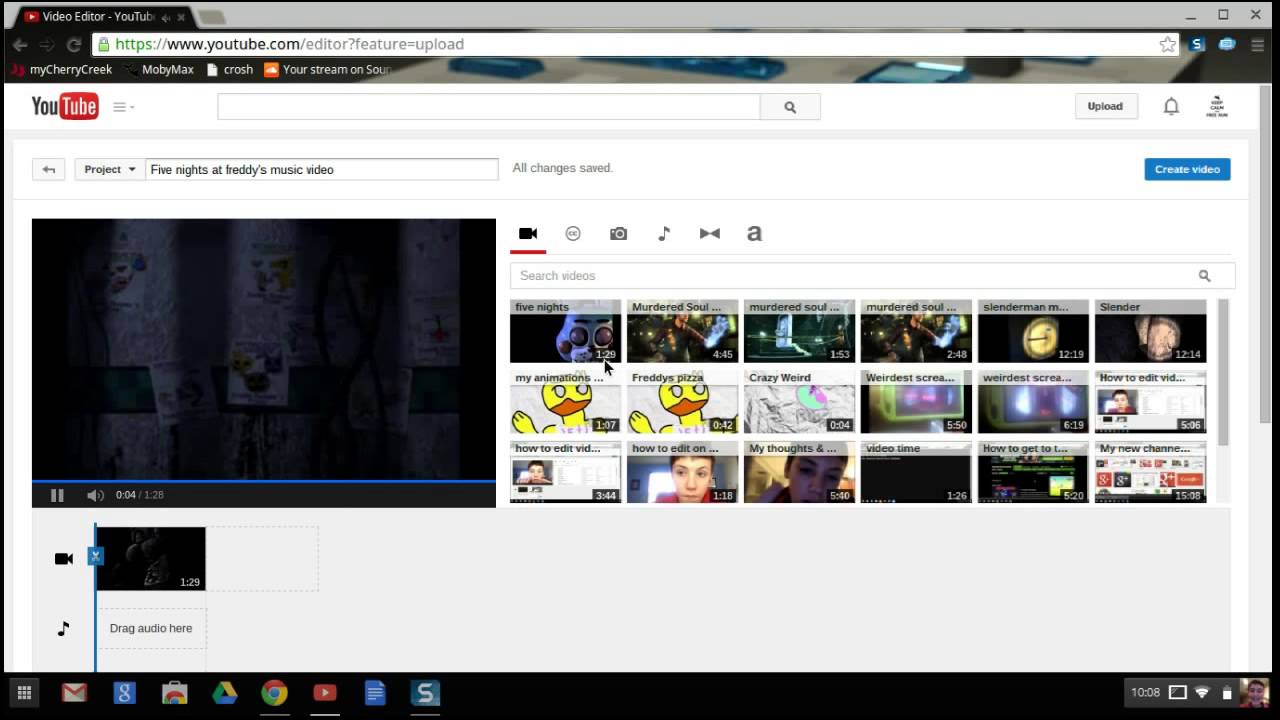Image resolution: width=1280 pixels, height=720 pixels.
Task: Open the crosh bookmark
Action: (229, 70)
